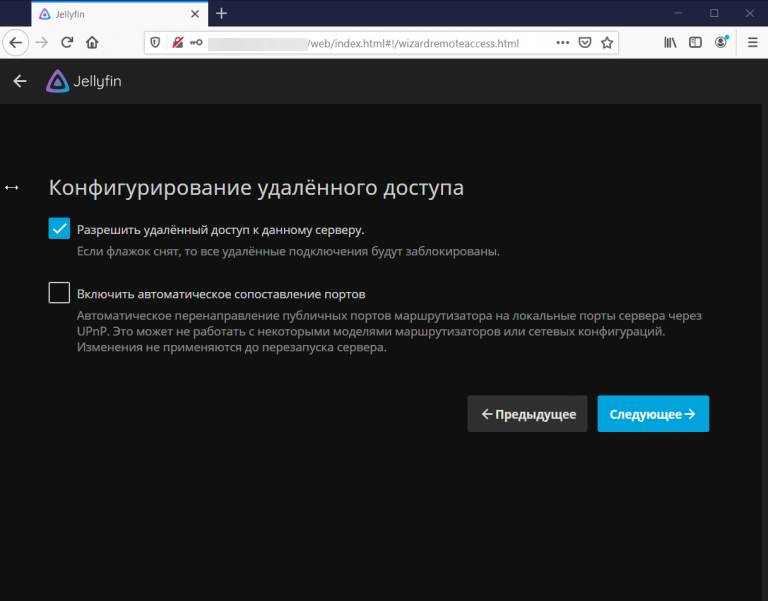768x601 pixels.
Task: Save page to Pocket icon
Action: [585, 43]
